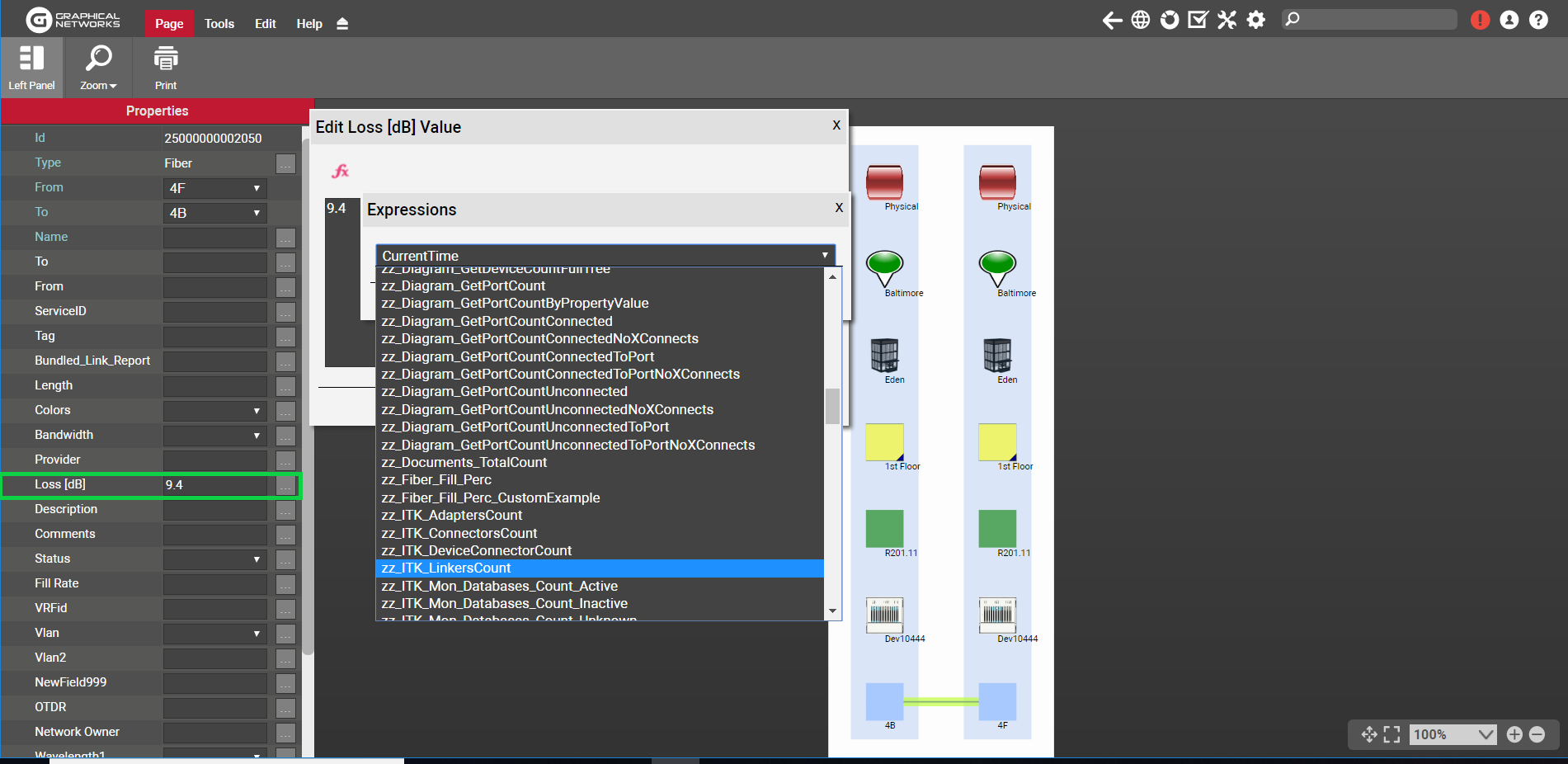
Task: Select zz_Fiber_Fill_Perc from the expressions list
Action: (x=436, y=480)
